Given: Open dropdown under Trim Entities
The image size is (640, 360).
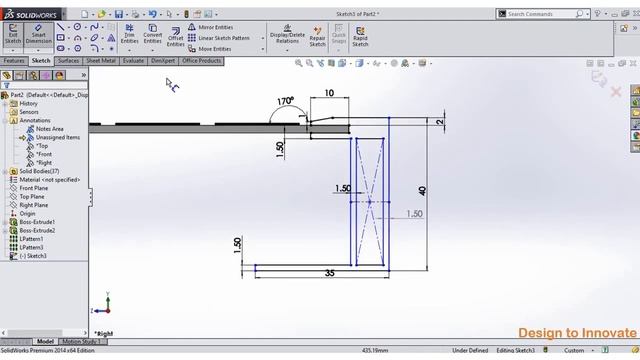Looking at the screenshot, I should 129,51.
